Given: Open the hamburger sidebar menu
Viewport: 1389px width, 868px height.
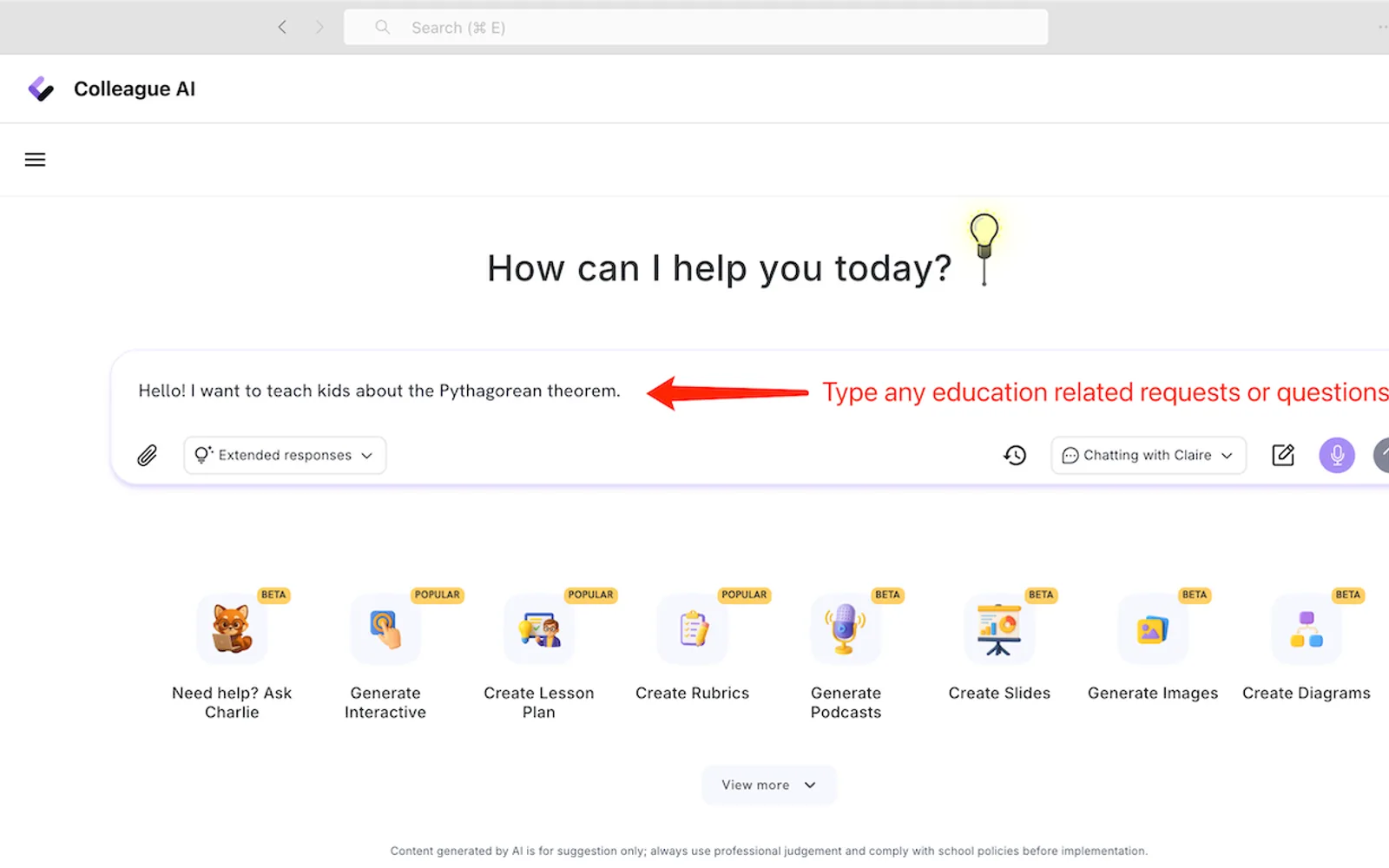Looking at the screenshot, I should (x=35, y=160).
